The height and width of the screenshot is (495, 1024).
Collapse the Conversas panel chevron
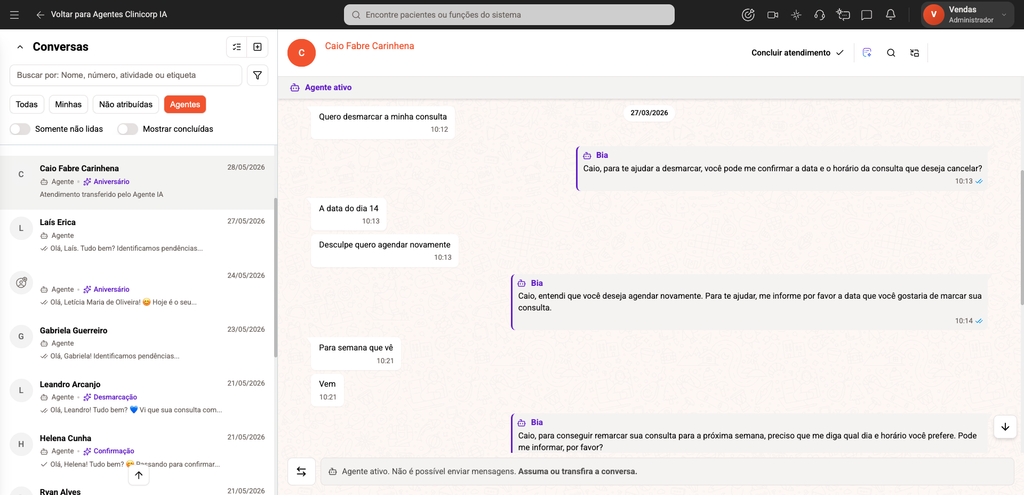click(20, 47)
